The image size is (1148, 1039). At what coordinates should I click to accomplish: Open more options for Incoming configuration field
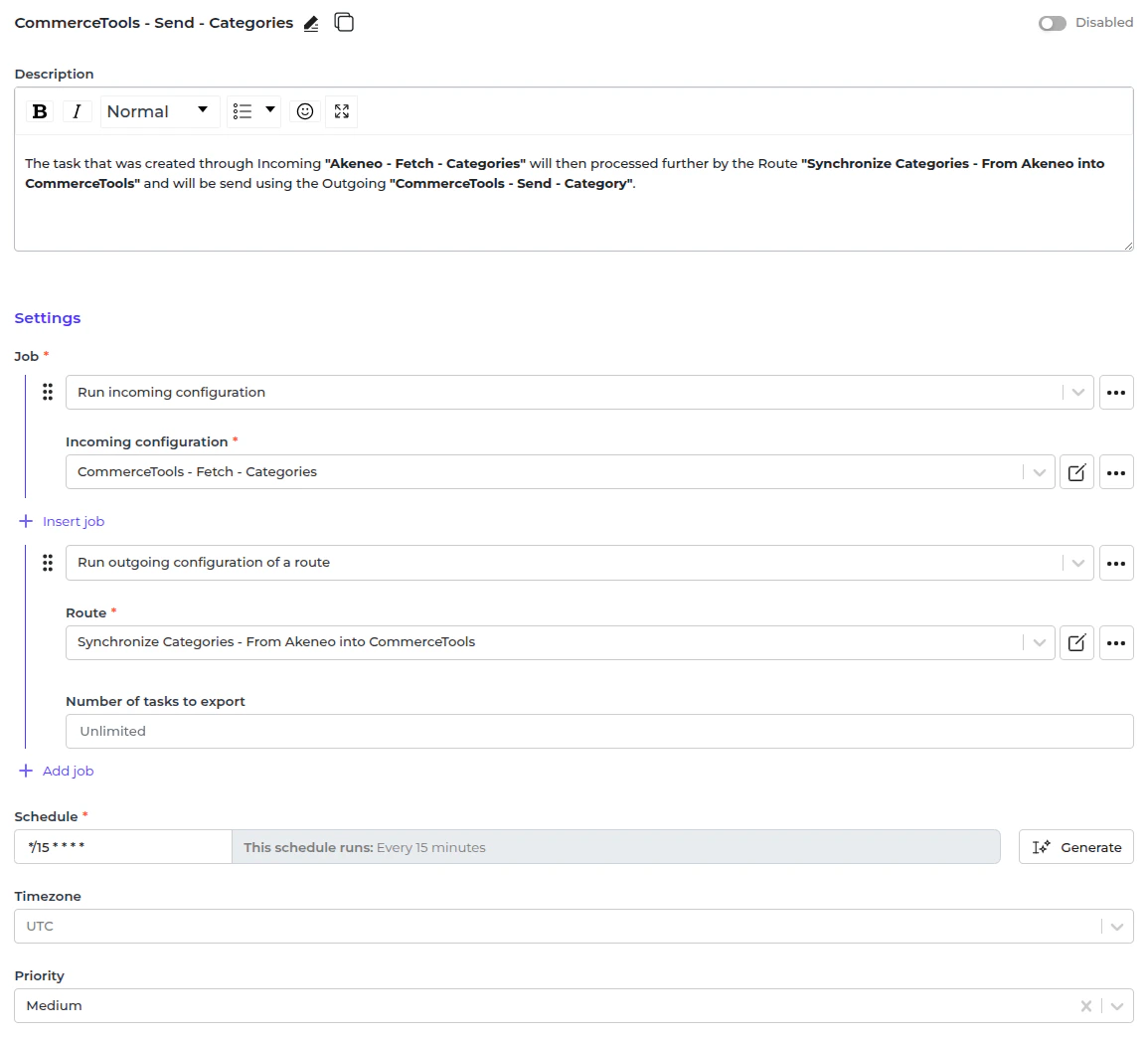point(1116,472)
